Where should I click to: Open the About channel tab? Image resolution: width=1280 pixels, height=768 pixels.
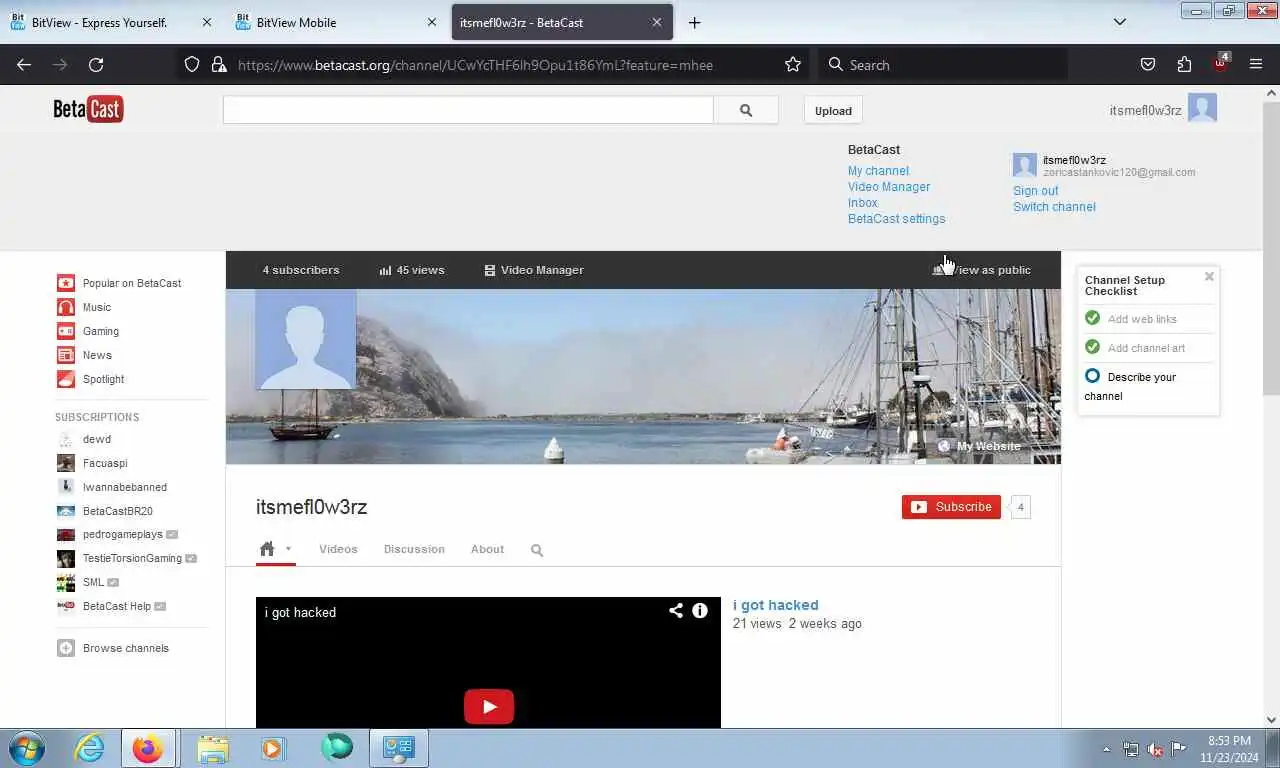point(487,549)
